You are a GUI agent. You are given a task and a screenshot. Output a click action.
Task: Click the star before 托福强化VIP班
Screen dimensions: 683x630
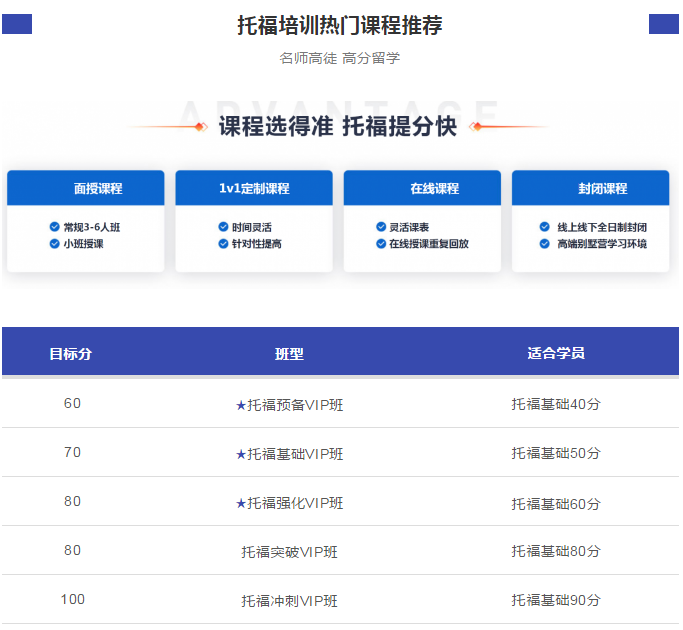[240, 503]
